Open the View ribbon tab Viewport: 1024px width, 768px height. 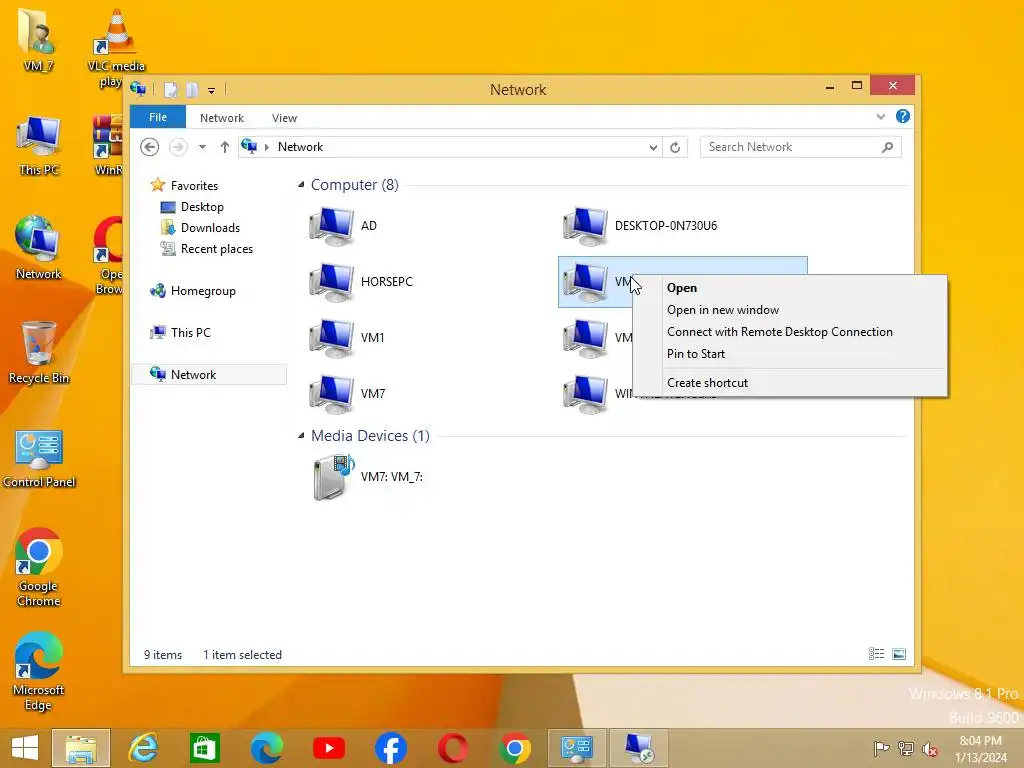coord(284,118)
